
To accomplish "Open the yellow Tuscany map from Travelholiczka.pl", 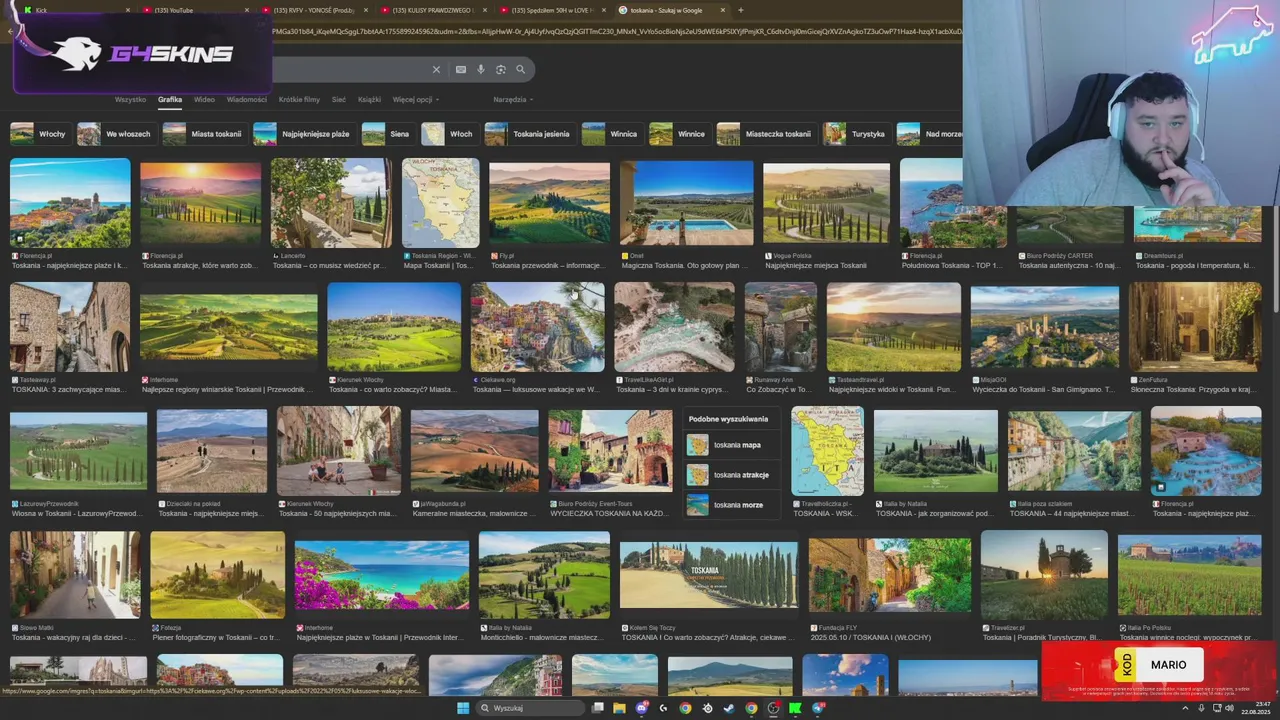I will [x=827, y=451].
